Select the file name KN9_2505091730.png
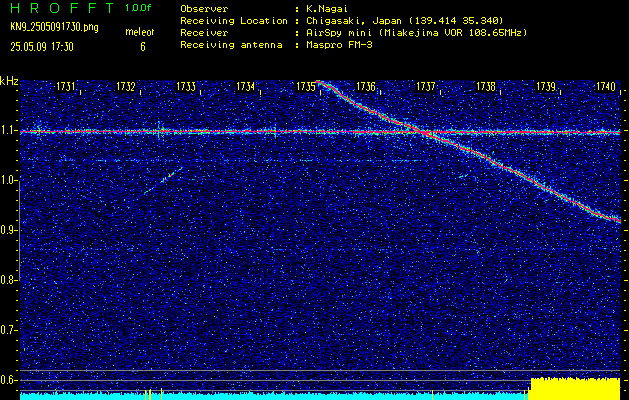The height and width of the screenshot is (400, 629). 54,27
